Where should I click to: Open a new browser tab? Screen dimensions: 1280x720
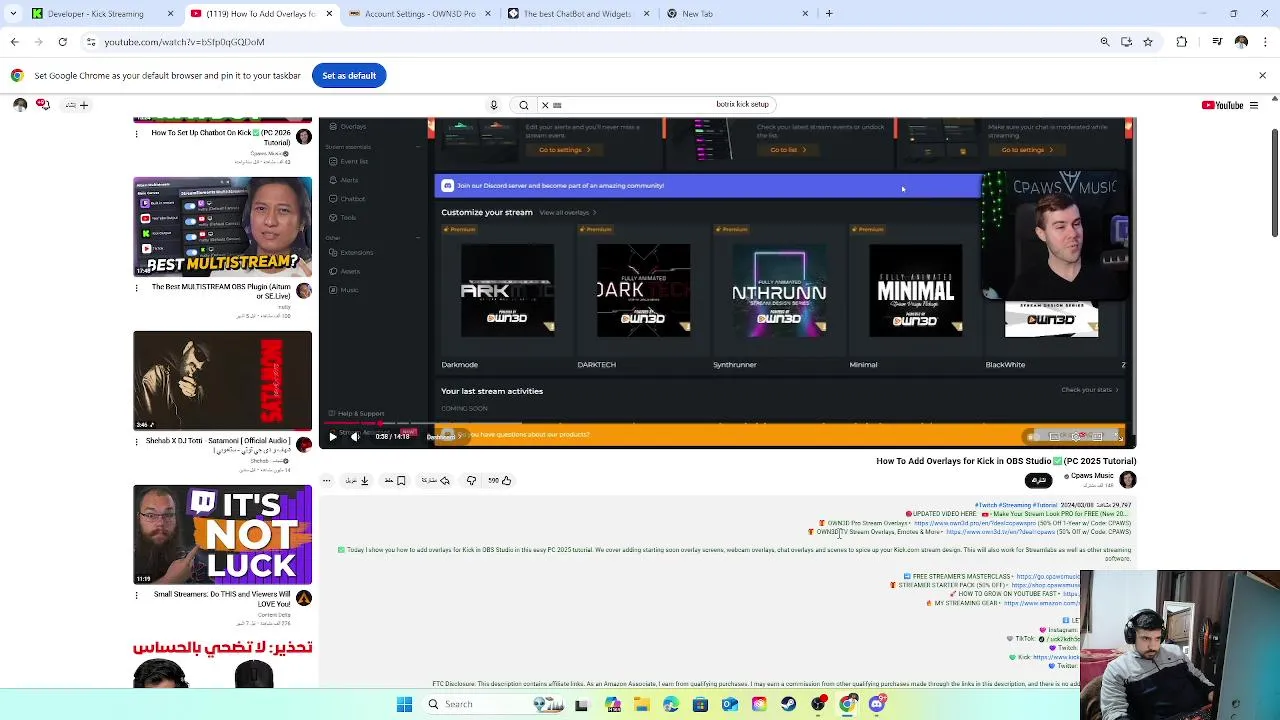click(829, 14)
